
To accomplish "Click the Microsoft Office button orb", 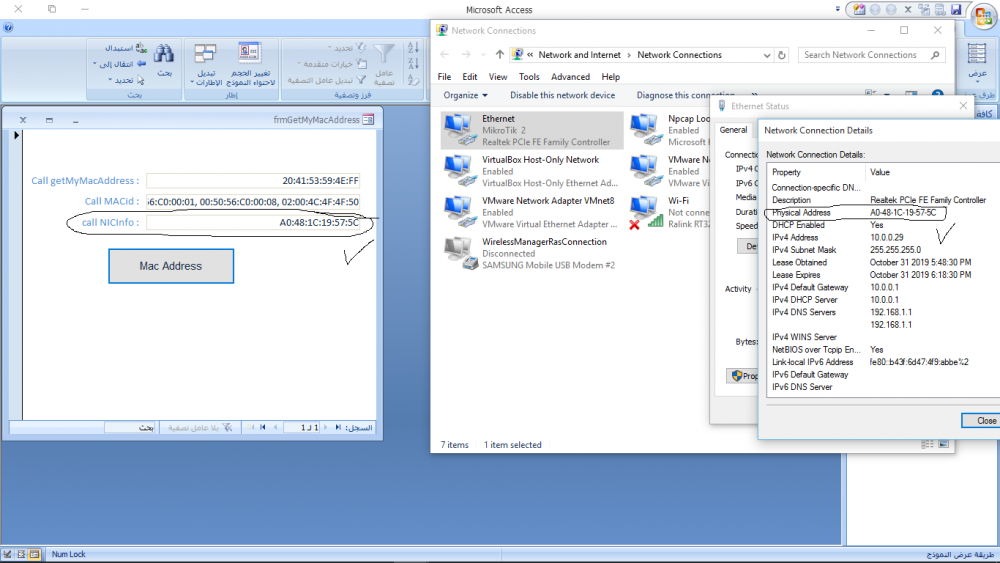I will click(984, 15).
